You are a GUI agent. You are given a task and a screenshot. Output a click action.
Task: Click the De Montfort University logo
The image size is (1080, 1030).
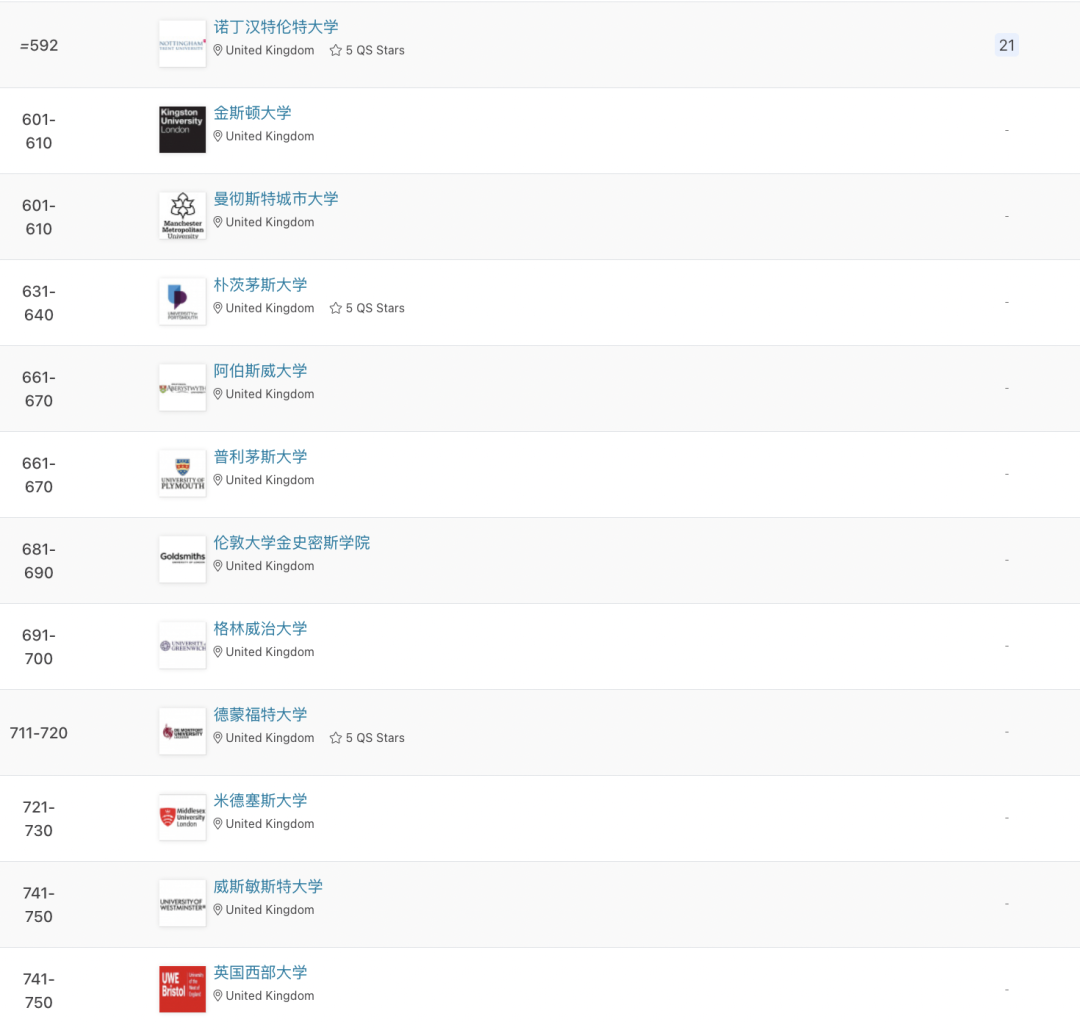click(x=183, y=732)
